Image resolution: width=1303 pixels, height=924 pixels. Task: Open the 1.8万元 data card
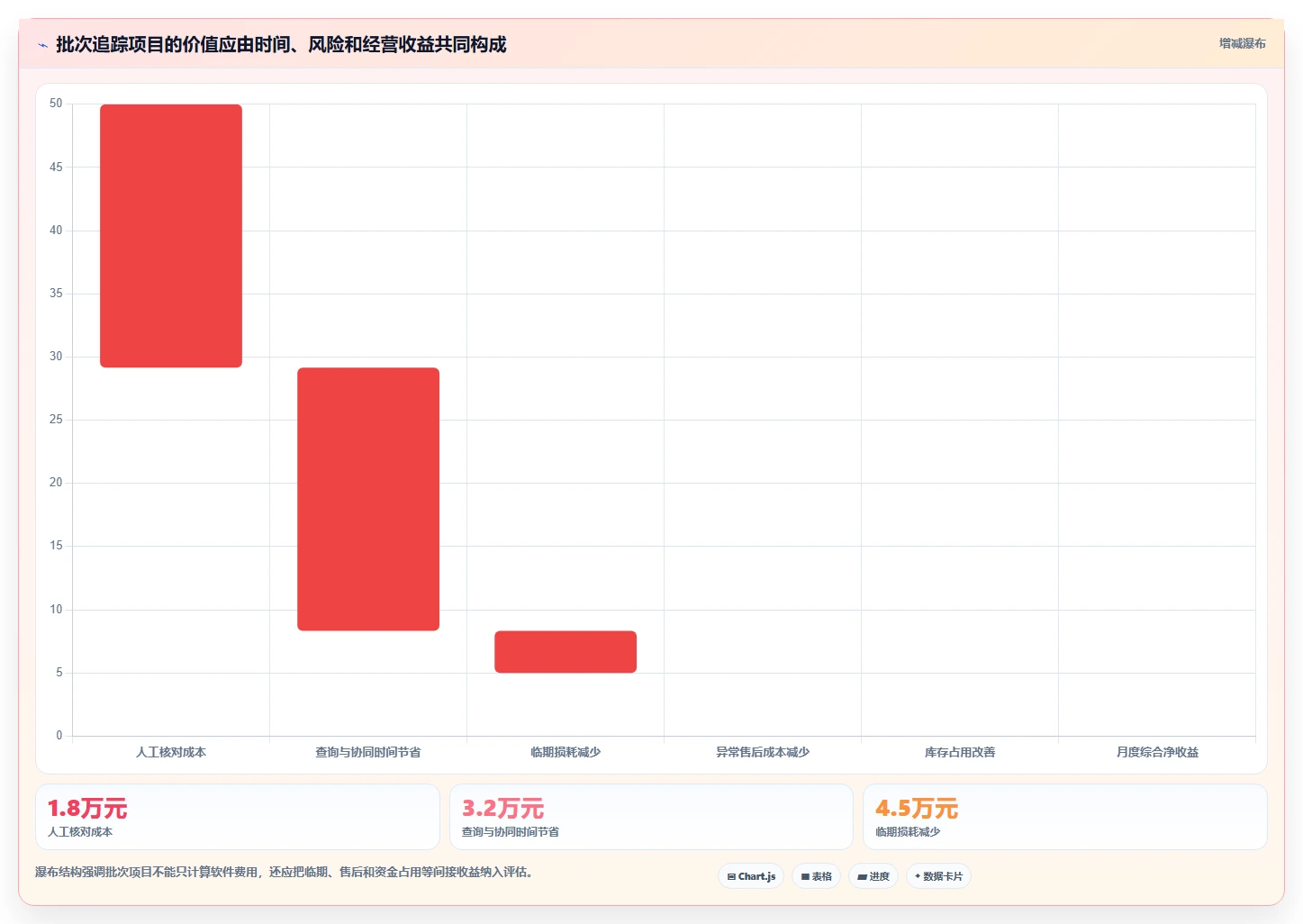point(238,817)
